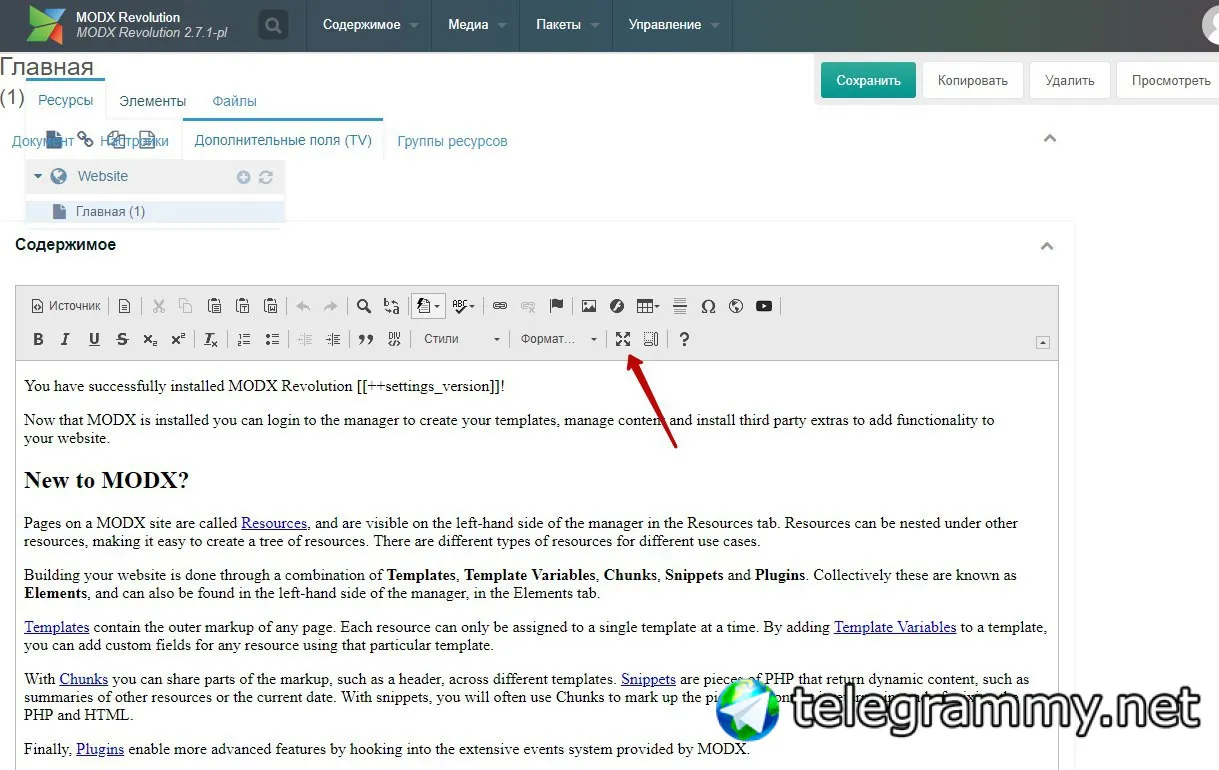Screen dimensions: 1219x770
Task: Click the Paste clipboard icon
Action: point(214,306)
